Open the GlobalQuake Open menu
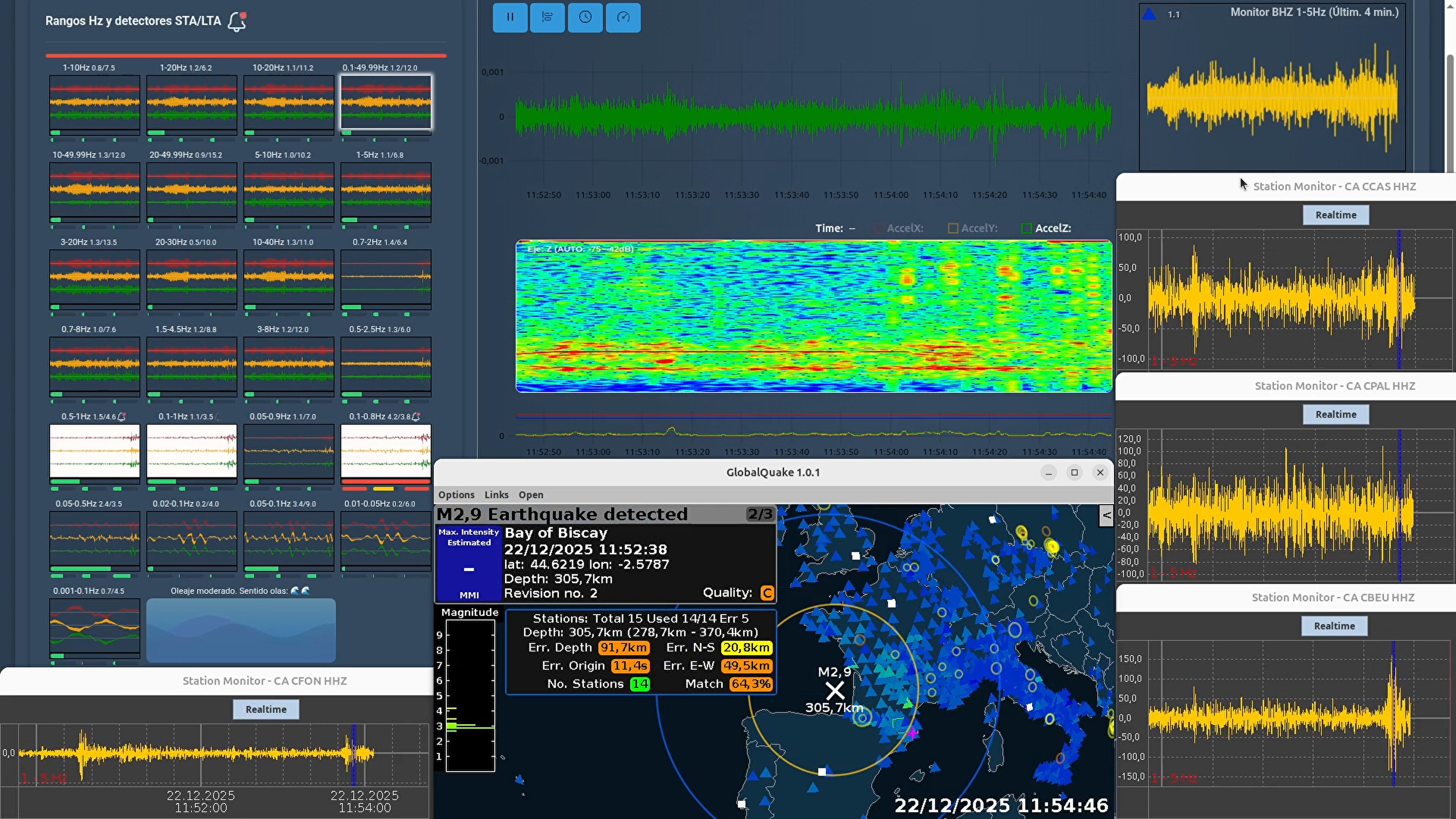1456x819 pixels. pos(531,494)
